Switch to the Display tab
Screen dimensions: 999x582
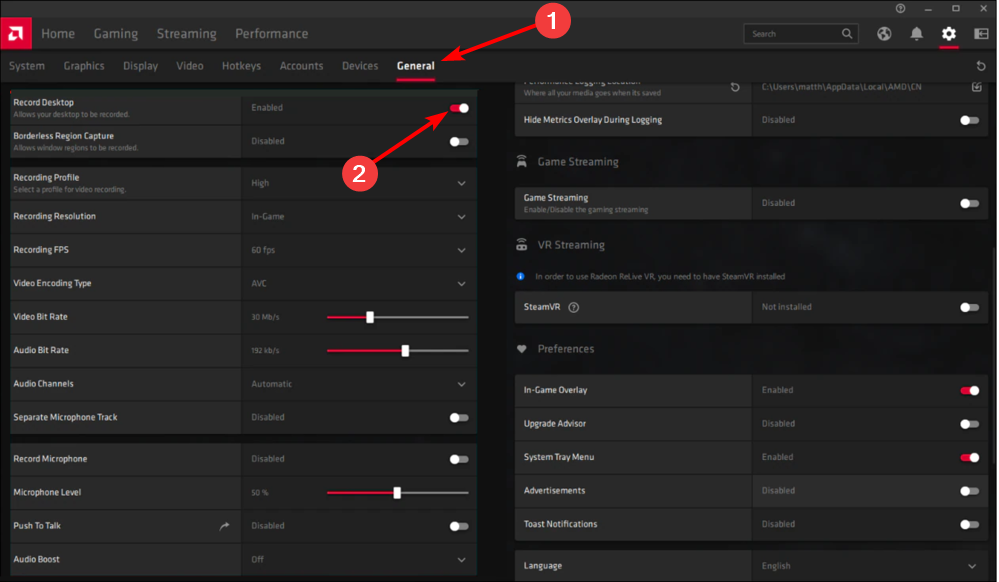click(x=141, y=66)
